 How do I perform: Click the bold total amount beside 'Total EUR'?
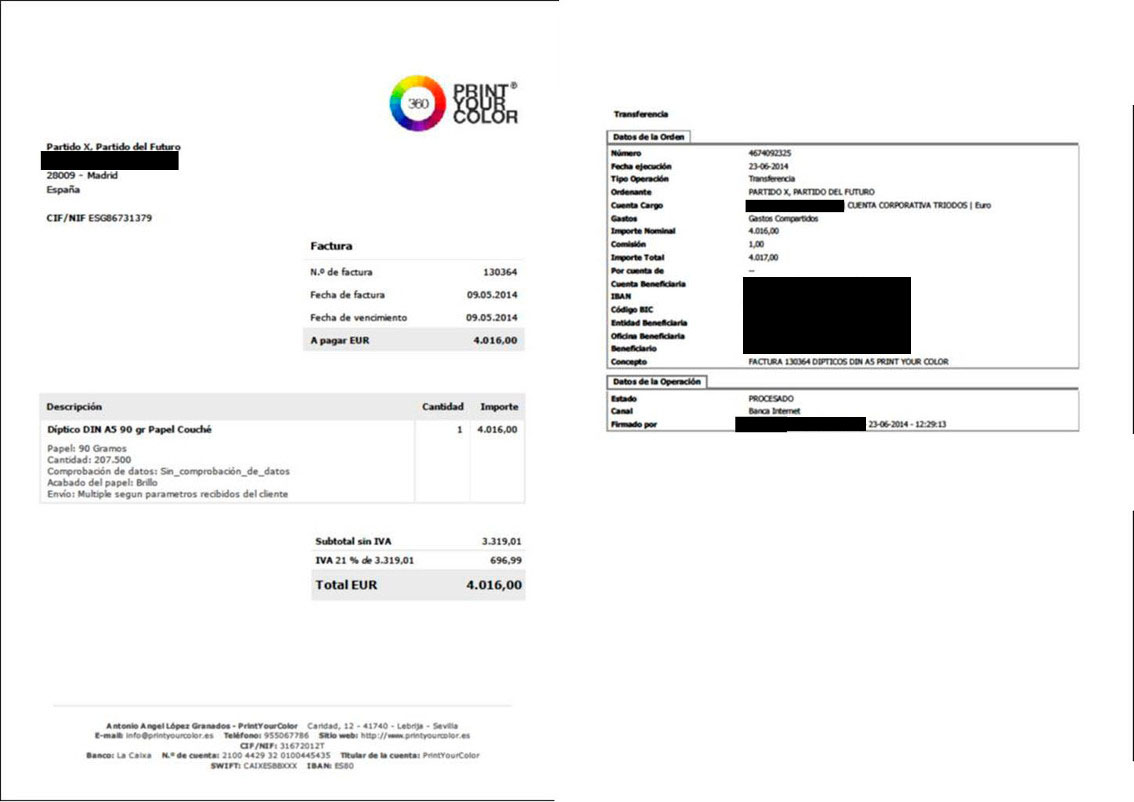[x=494, y=585]
